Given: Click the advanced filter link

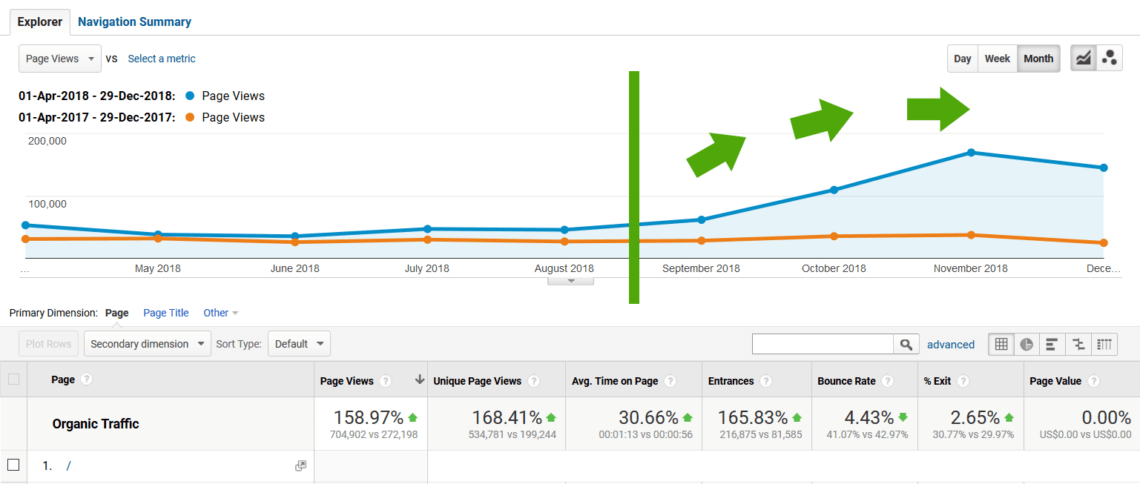Looking at the screenshot, I should pos(951,344).
